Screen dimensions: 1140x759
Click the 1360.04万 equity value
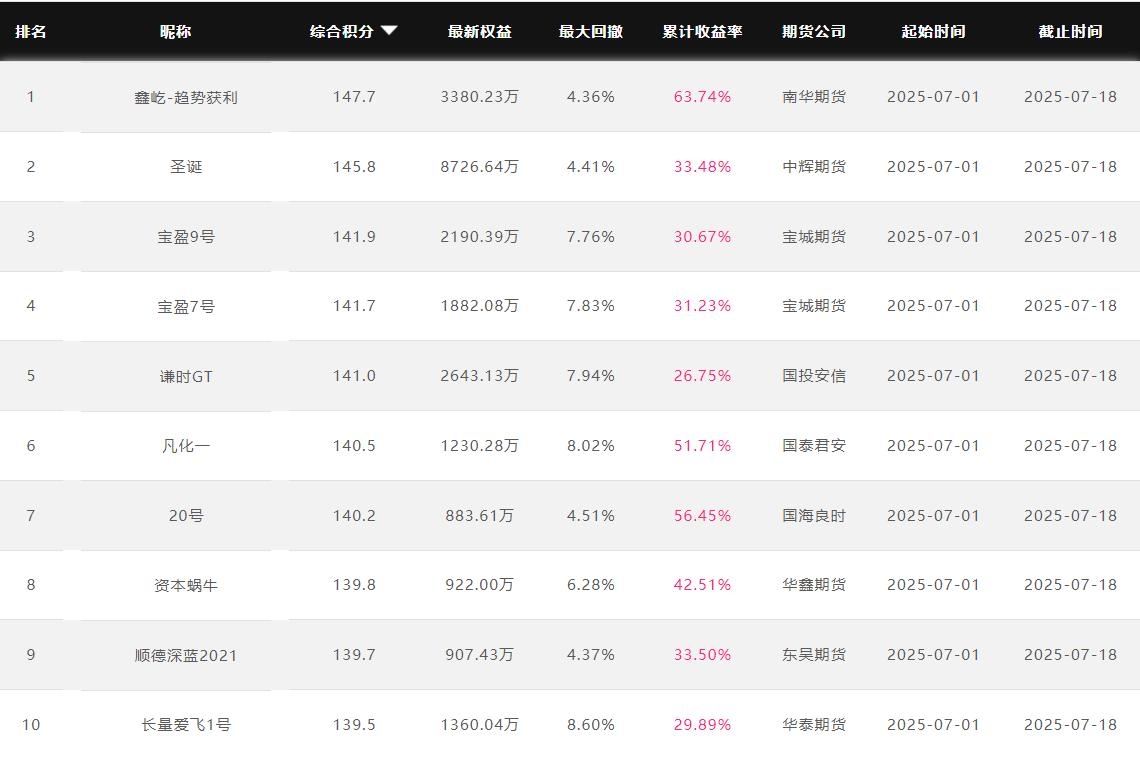tap(479, 724)
